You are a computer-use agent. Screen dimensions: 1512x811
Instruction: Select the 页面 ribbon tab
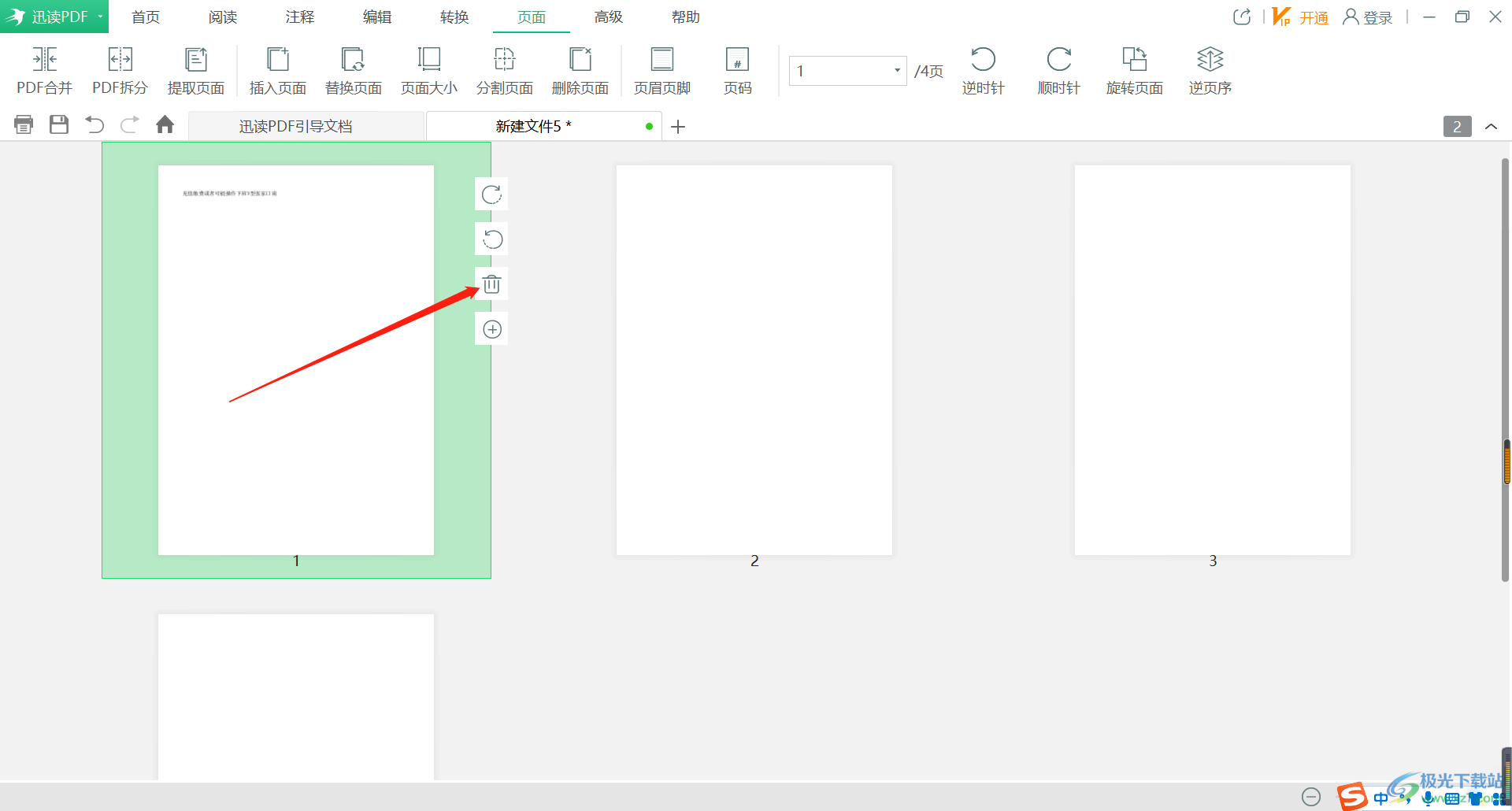coord(532,17)
